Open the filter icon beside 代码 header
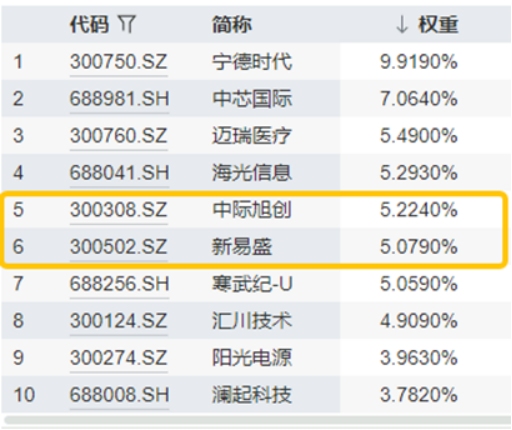The width and height of the screenshot is (512, 430). tap(127, 25)
